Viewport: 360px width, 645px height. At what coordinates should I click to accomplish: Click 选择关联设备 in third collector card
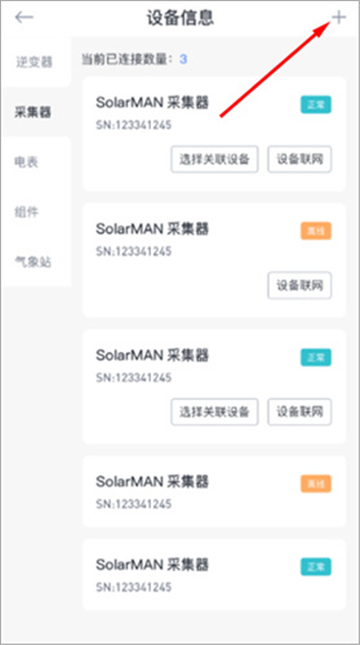tap(214, 412)
